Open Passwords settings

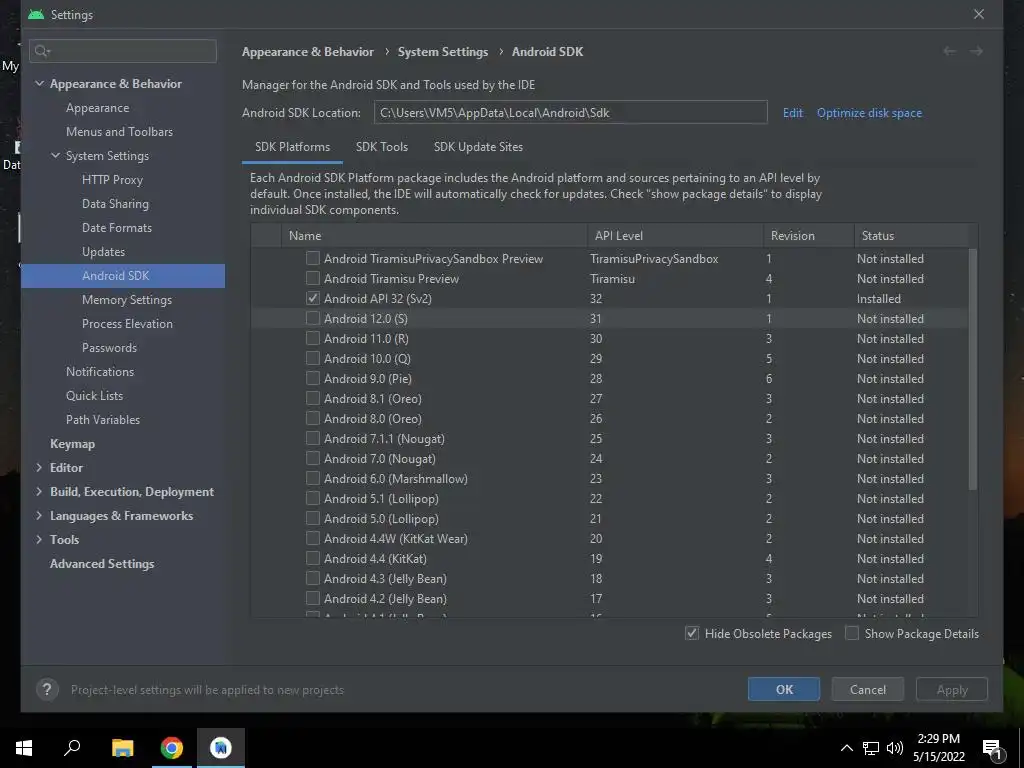click(x=110, y=348)
